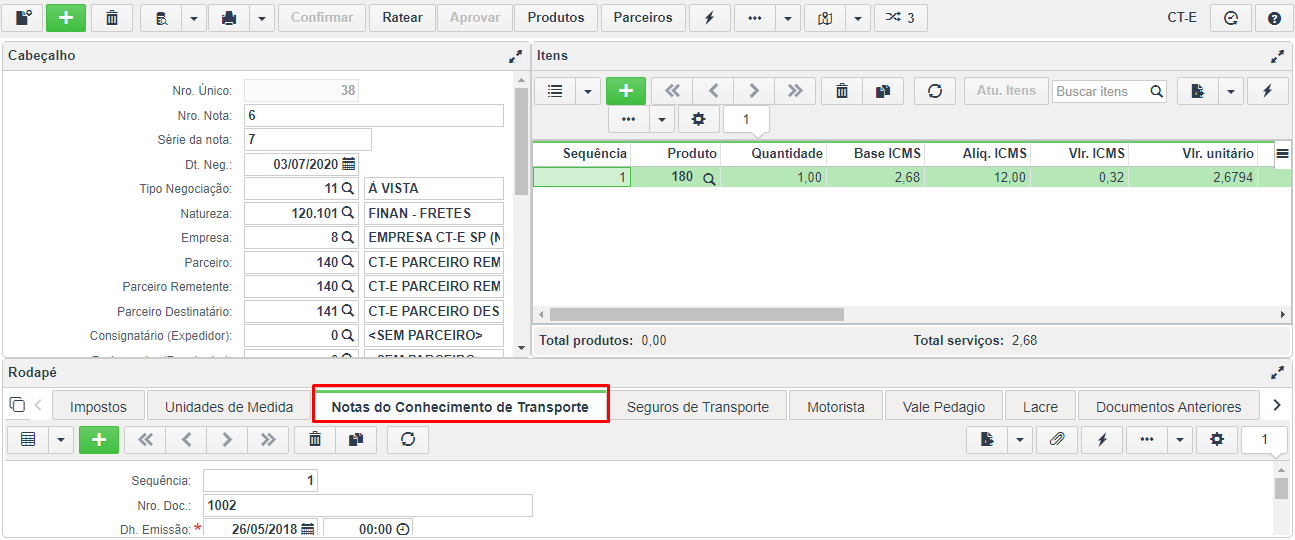The height and width of the screenshot is (540, 1295).
Task: Click the duplicate item icon in Itens toolbar
Action: [883, 91]
